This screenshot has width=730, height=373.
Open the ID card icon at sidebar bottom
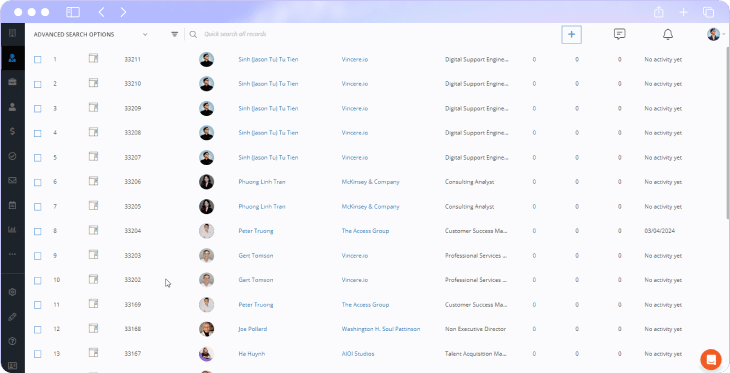point(13,366)
